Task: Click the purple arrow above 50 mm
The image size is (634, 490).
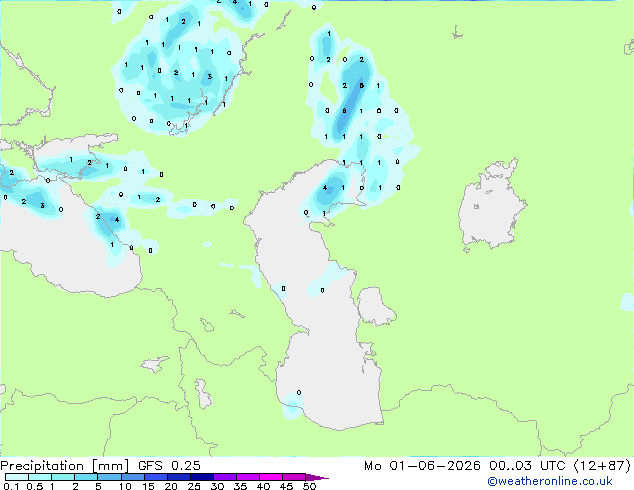Action: pyautogui.click(x=317, y=477)
